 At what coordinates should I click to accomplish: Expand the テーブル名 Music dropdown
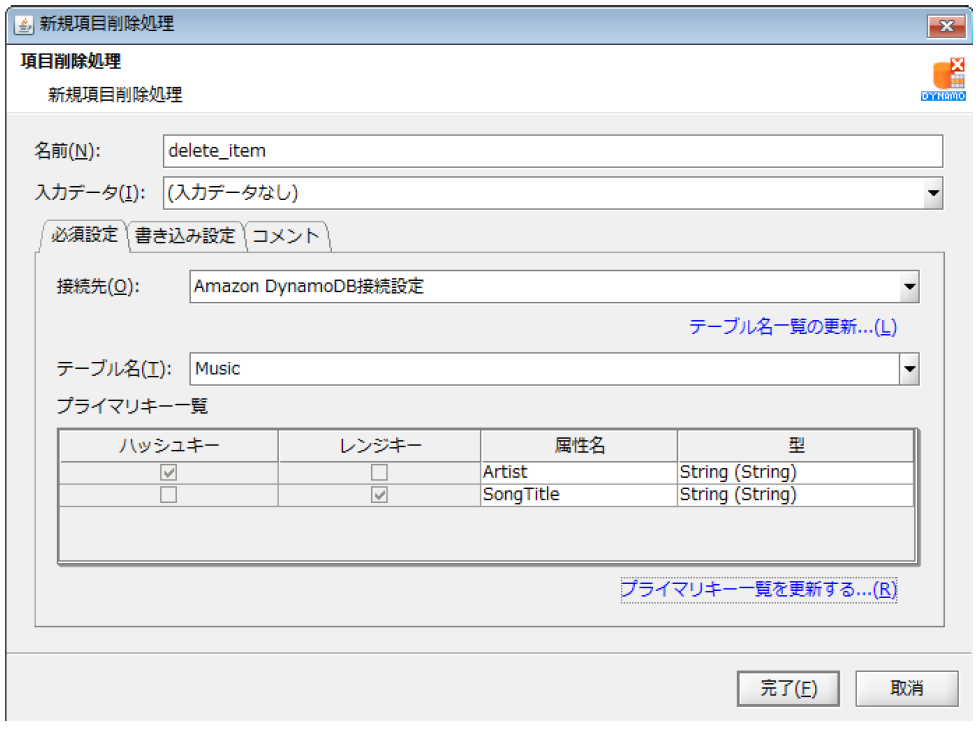(x=908, y=369)
